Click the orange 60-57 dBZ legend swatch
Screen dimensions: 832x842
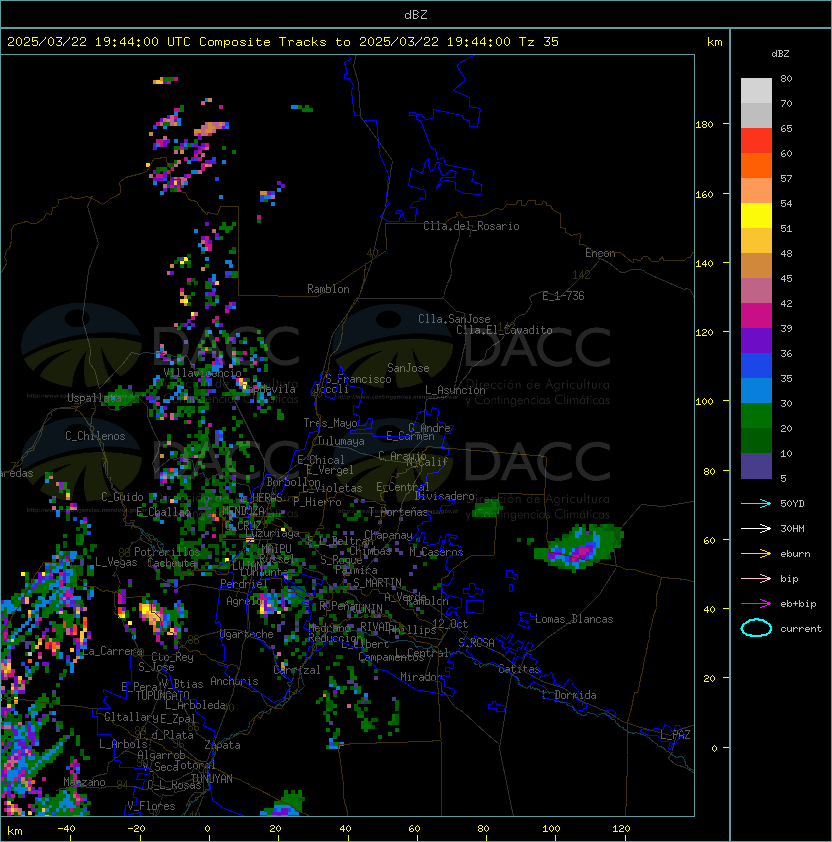pyautogui.click(x=756, y=165)
